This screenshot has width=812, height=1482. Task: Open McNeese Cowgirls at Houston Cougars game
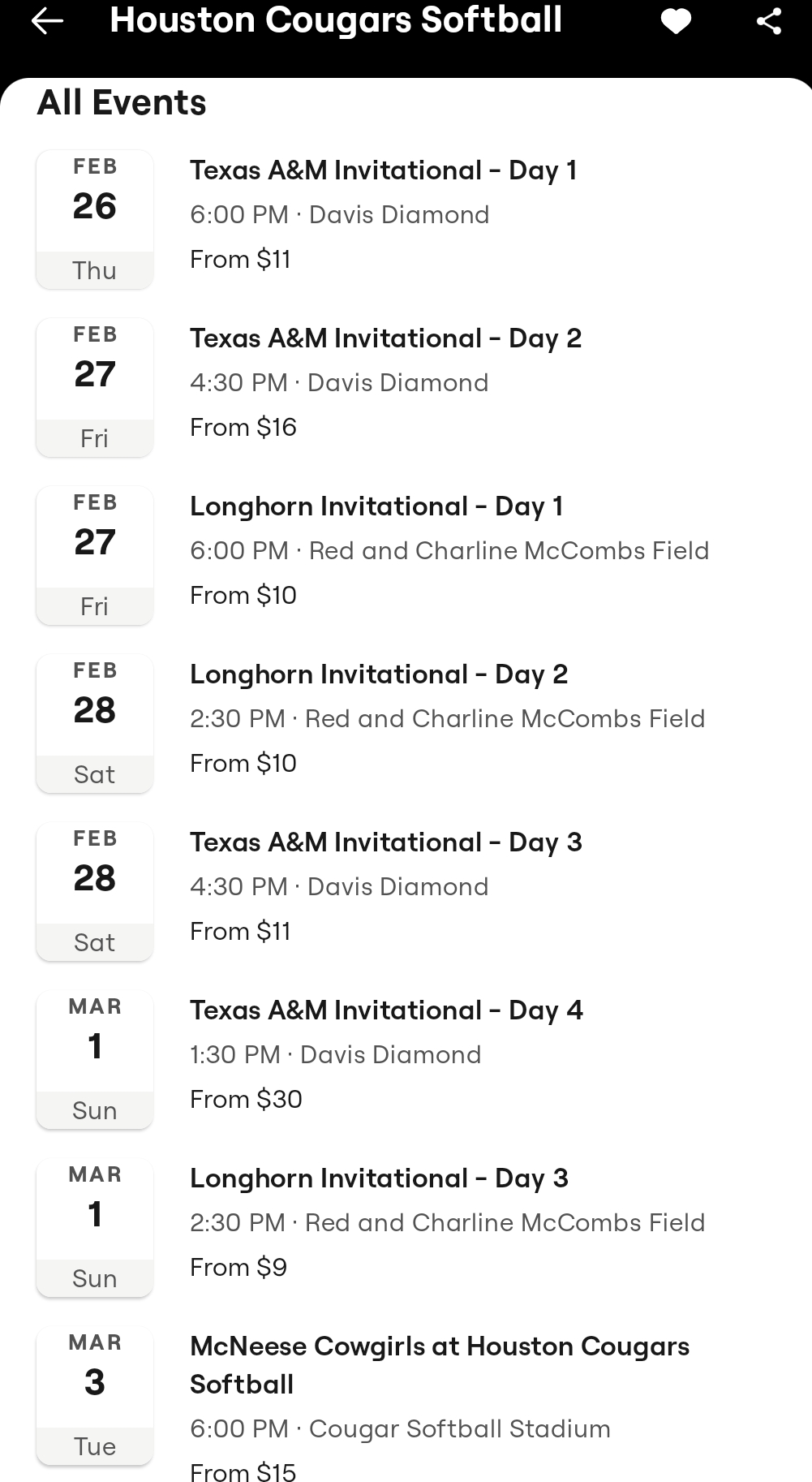pyautogui.click(x=439, y=1365)
